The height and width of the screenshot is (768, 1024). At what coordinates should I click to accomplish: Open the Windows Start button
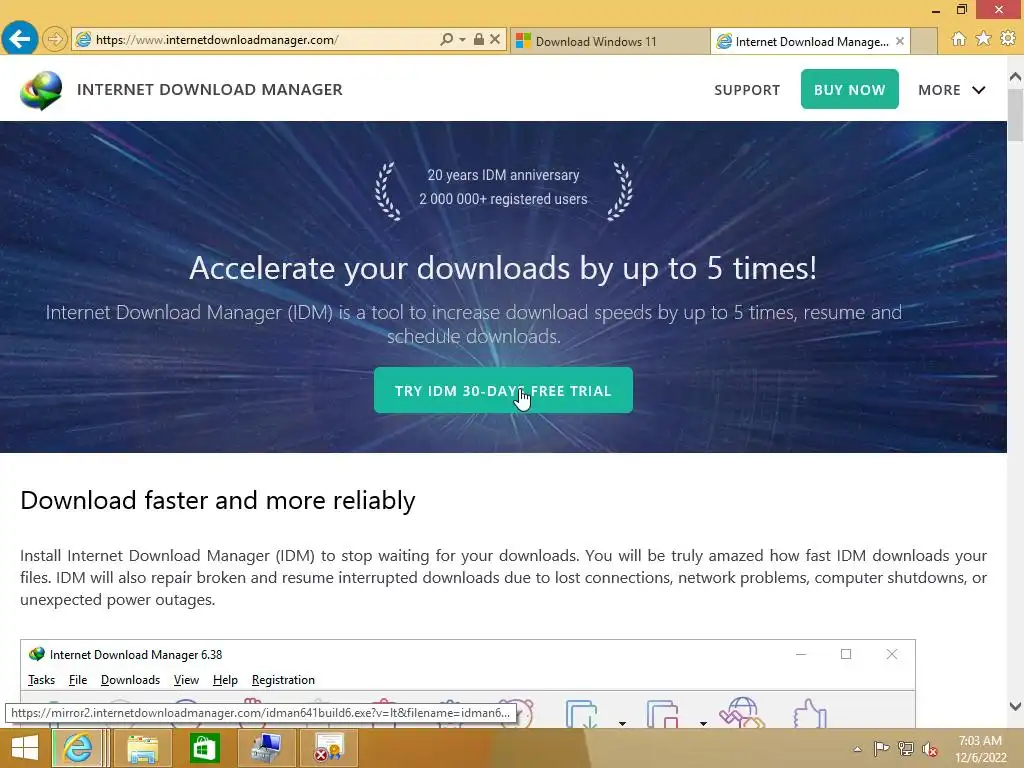(25, 748)
